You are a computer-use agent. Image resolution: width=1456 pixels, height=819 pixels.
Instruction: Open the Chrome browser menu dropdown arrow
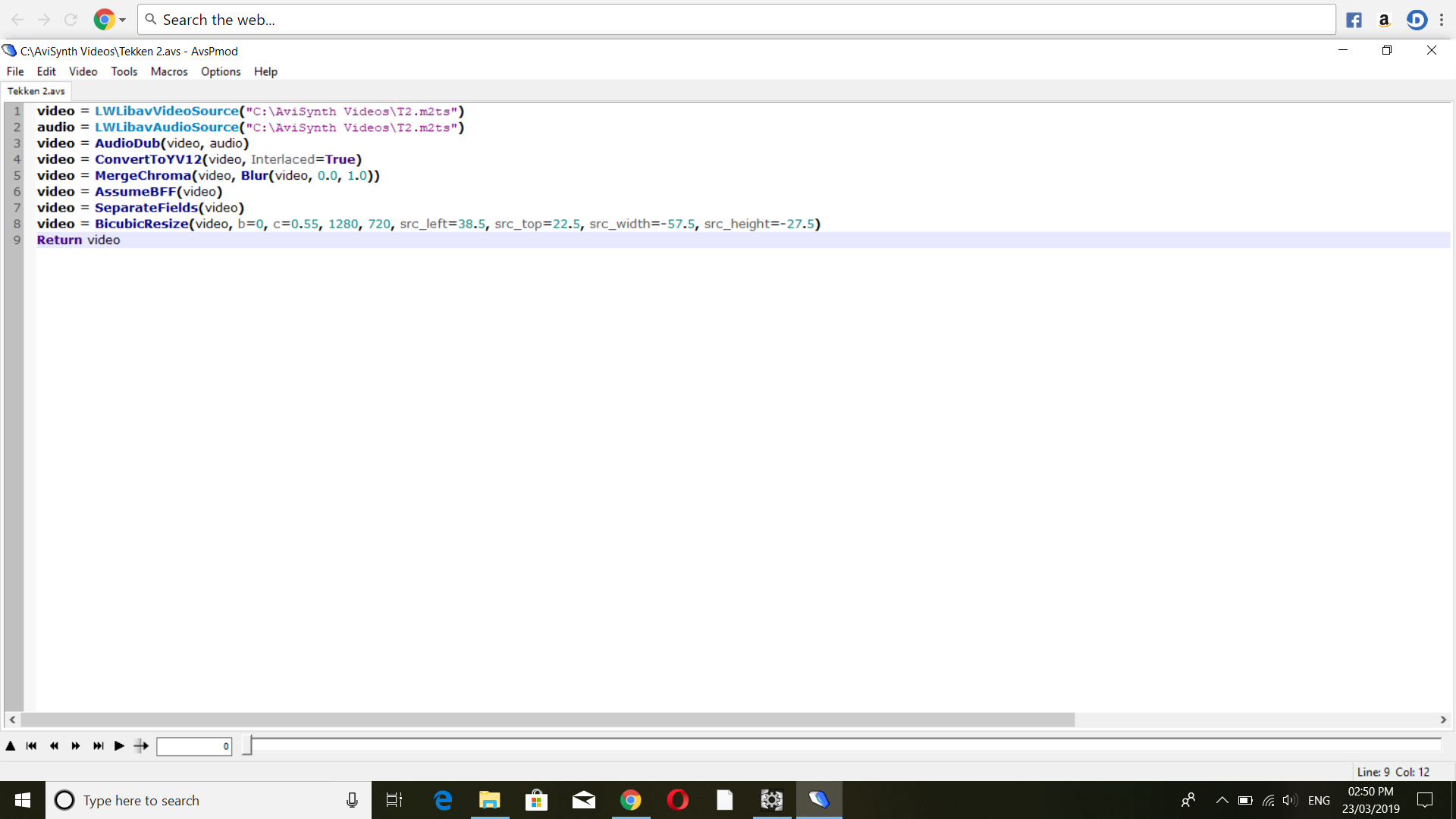[x=122, y=20]
